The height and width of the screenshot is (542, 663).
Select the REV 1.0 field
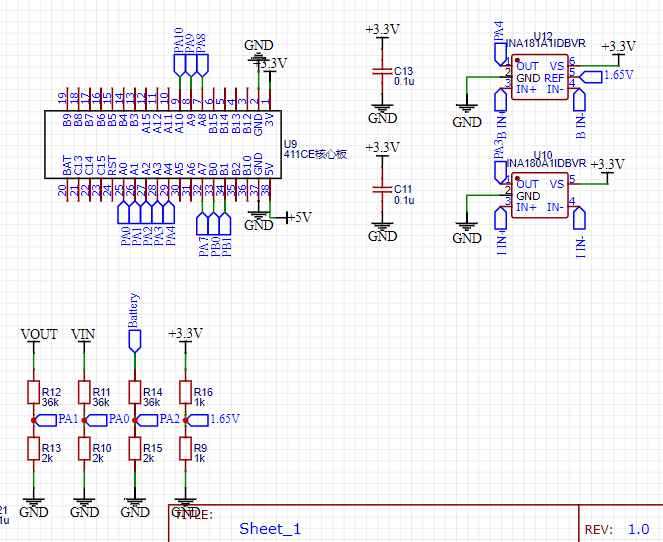(x=618, y=529)
